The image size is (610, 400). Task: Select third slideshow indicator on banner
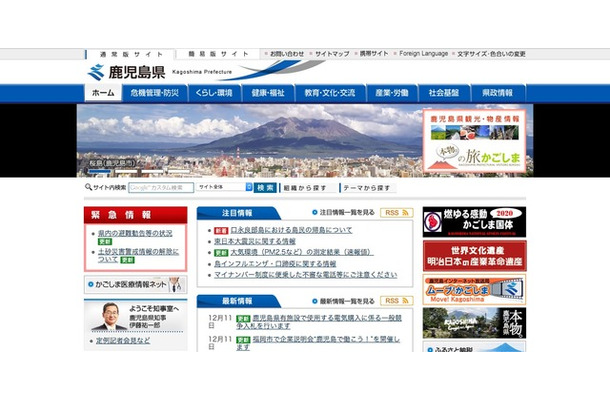point(152,171)
